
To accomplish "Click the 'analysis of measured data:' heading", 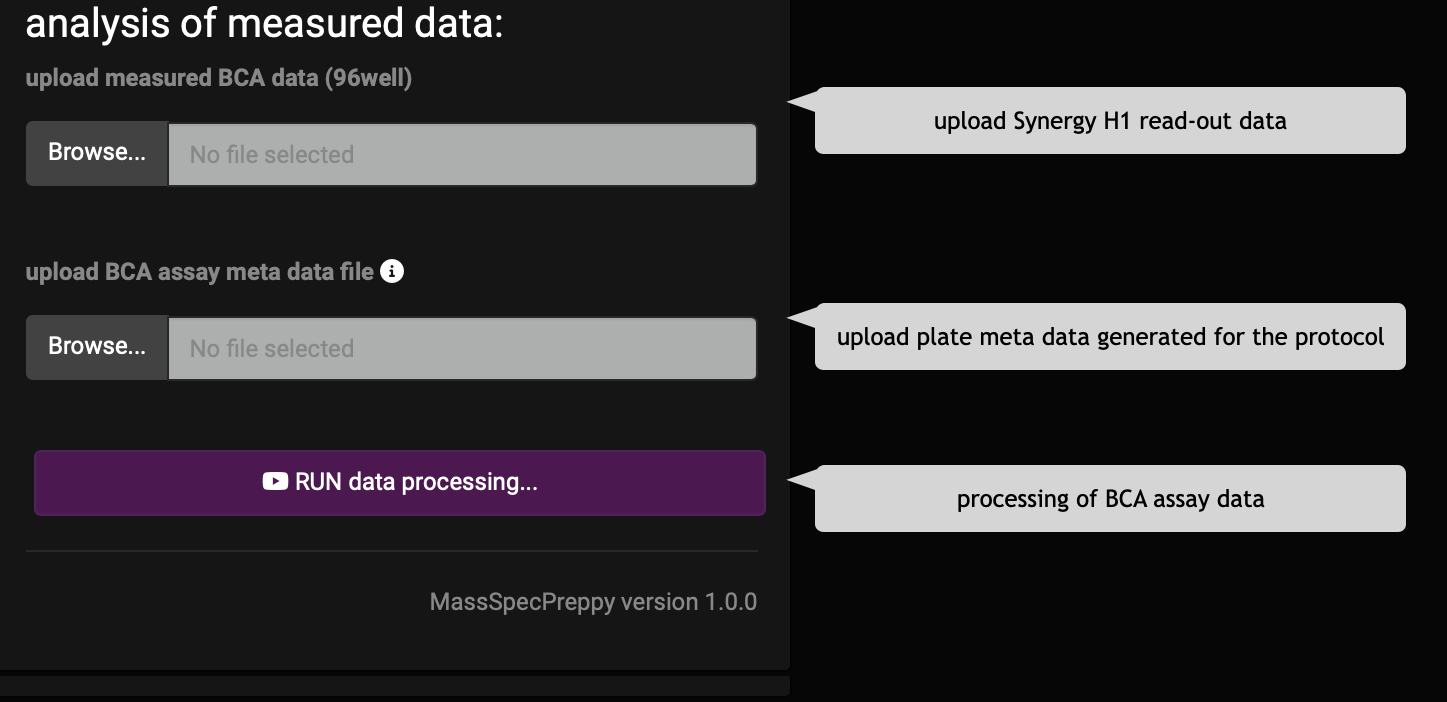I will (264, 23).
